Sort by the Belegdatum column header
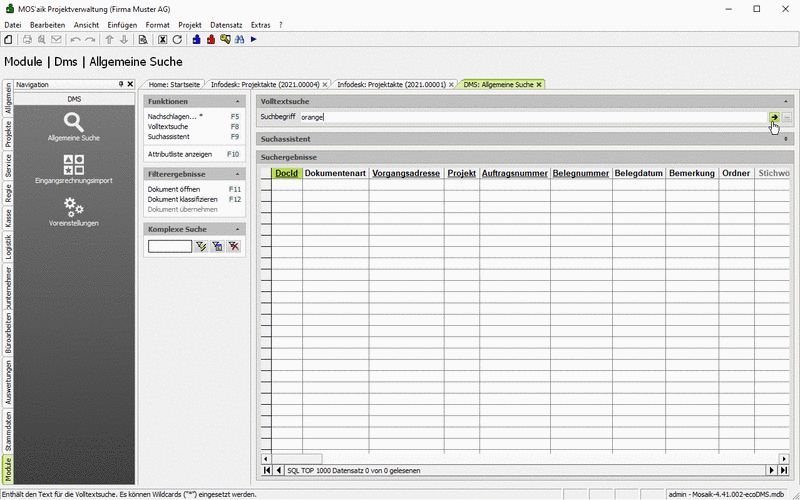This screenshot has height=500, width=800. point(639,173)
